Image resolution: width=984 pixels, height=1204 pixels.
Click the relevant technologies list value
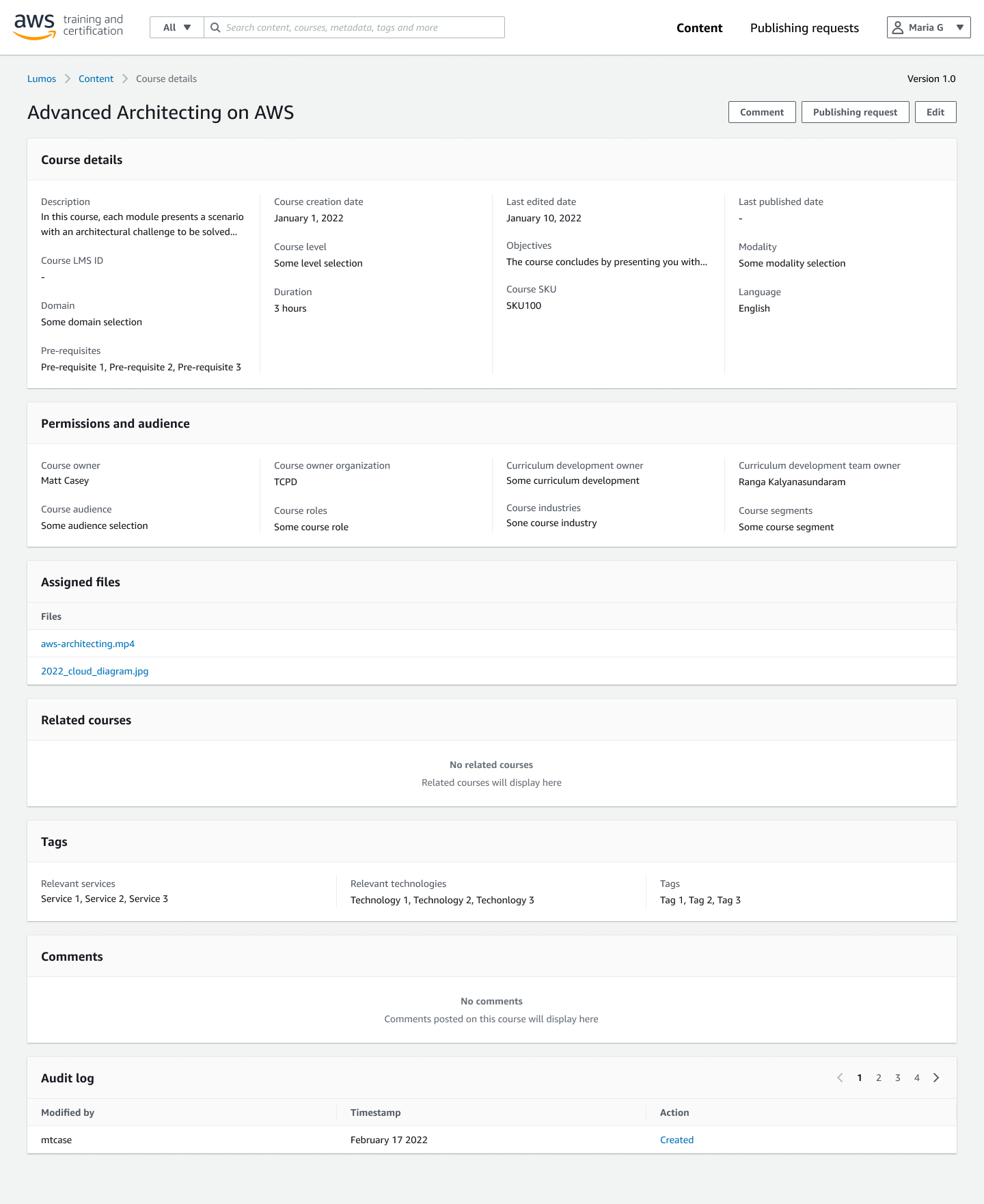(x=442, y=900)
